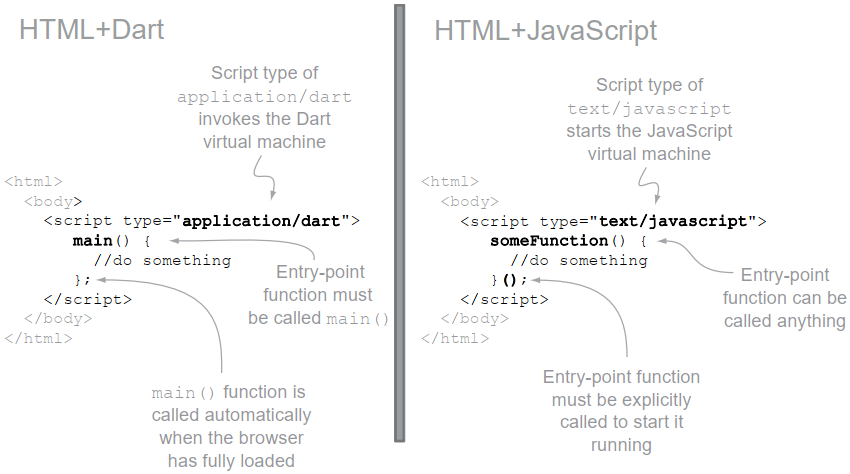850x474 pixels.
Task: Click the </body> tag in the JavaScript example
Action: coord(474,319)
